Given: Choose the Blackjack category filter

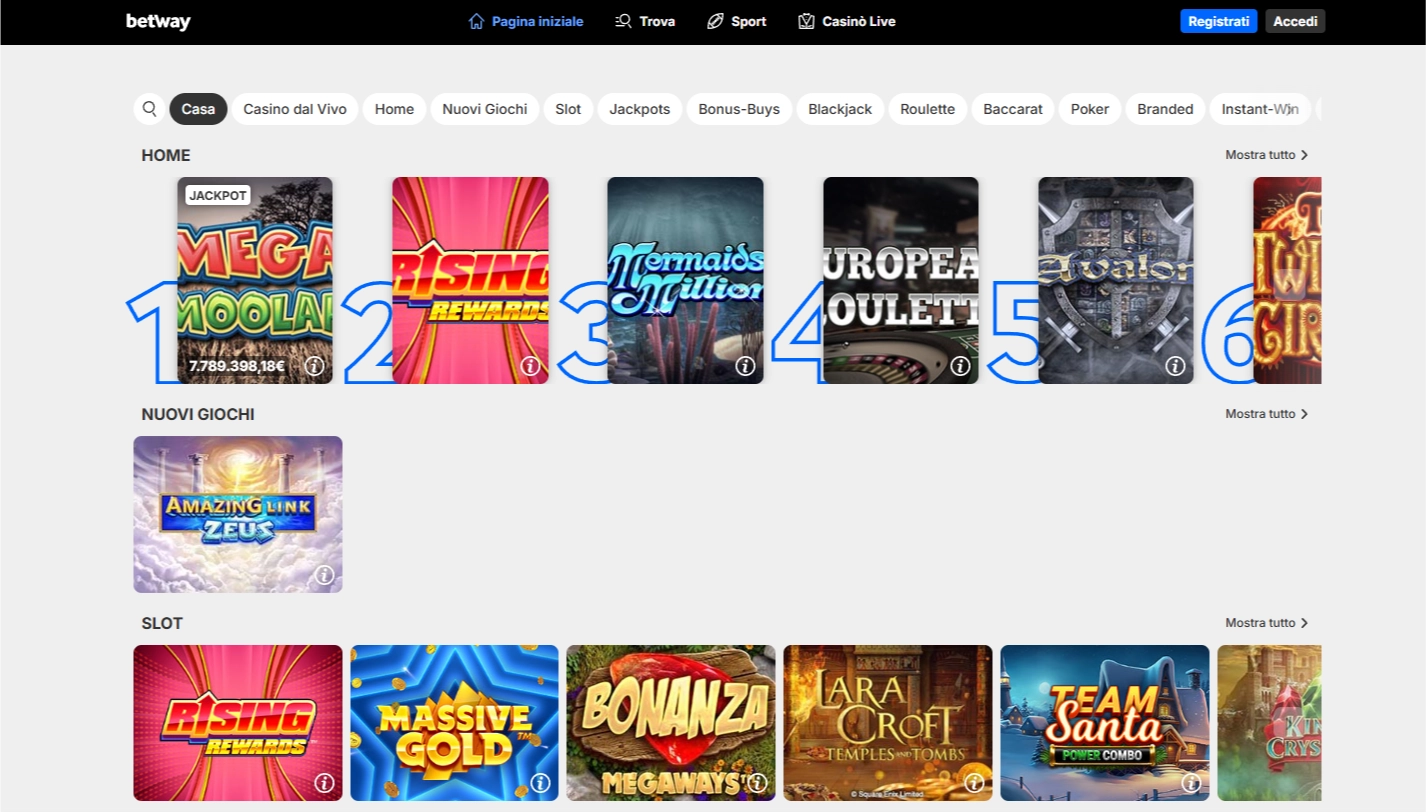Looking at the screenshot, I should point(840,109).
